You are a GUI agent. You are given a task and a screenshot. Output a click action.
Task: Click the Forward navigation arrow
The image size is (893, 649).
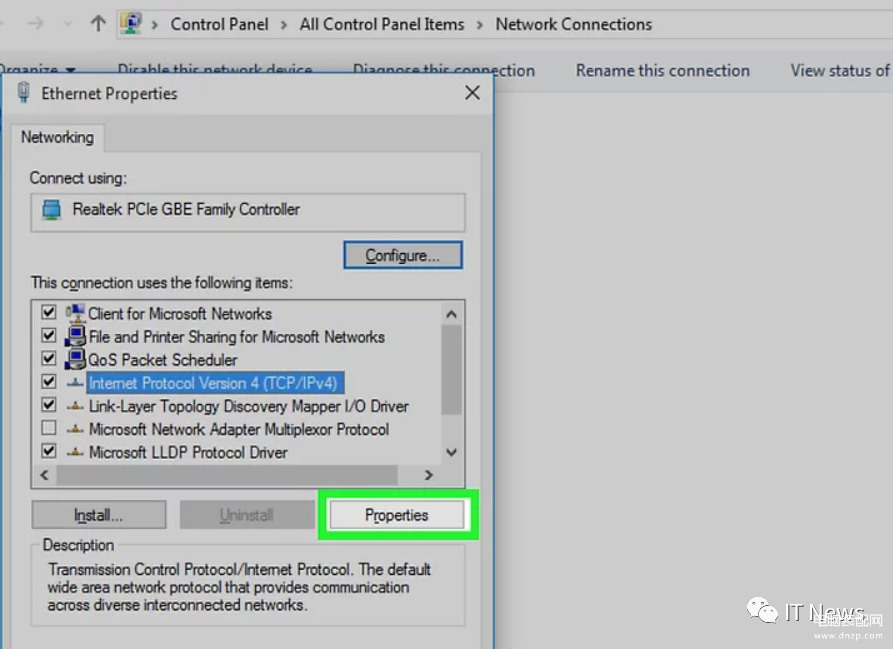36,23
